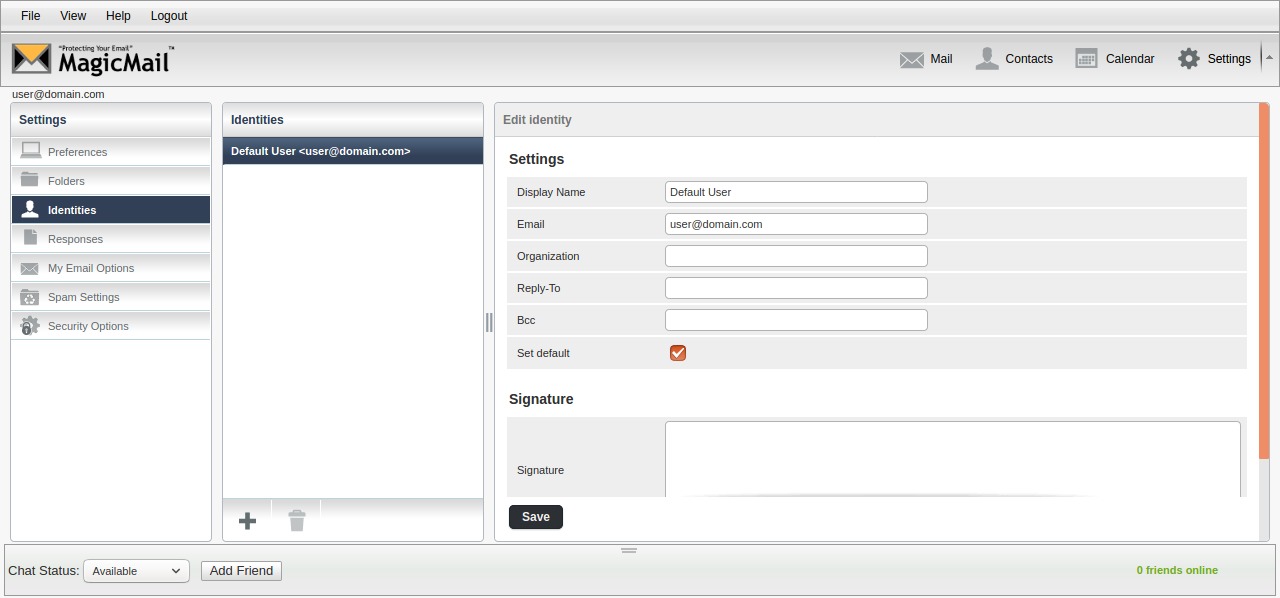Viewport: 1280px width, 598px height.
Task: Click the orange vertical scrollbar in Edit identity
Action: [1264, 280]
